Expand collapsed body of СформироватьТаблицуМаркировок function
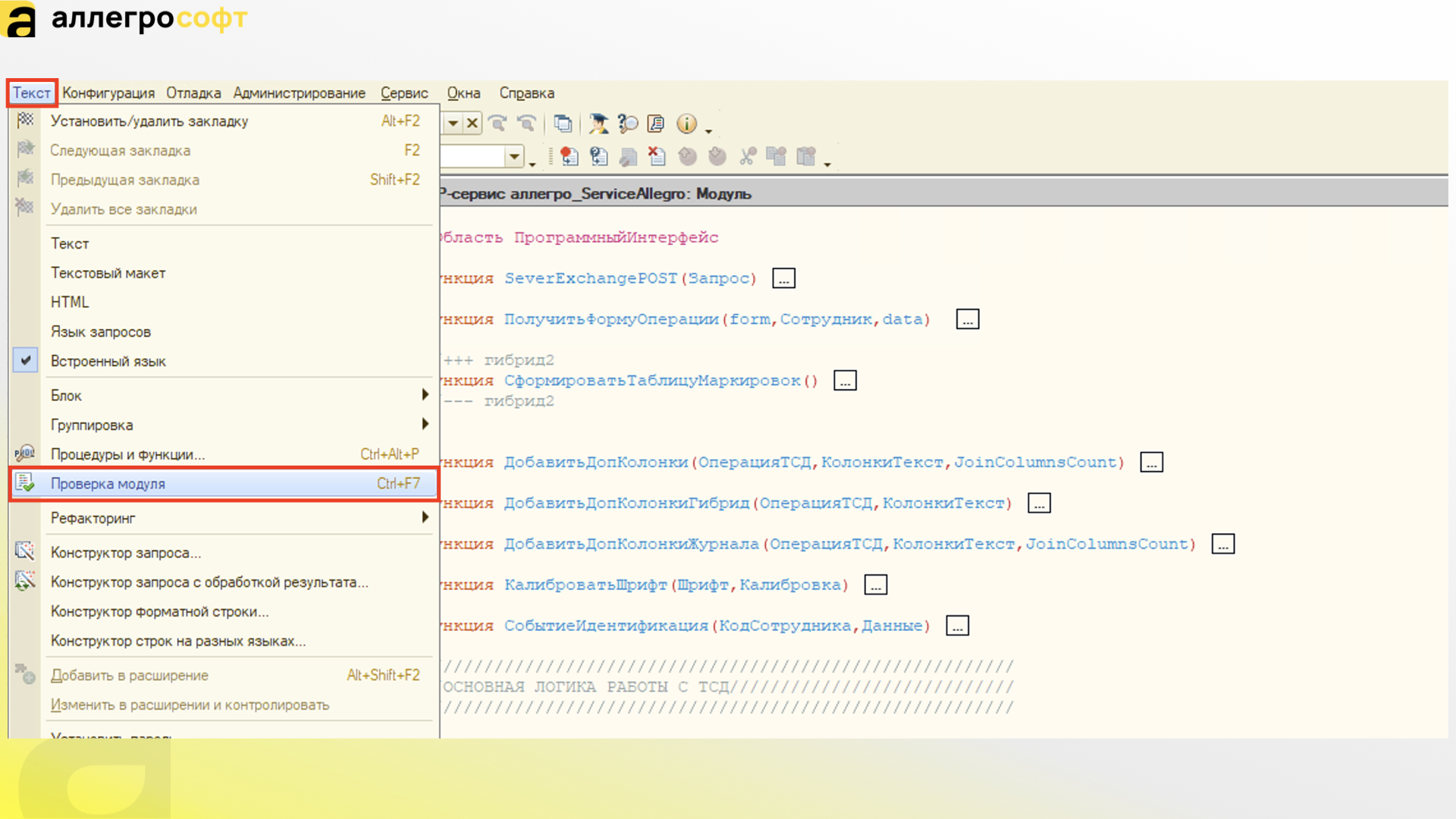Screen dimensions: 1456x819 click(845, 381)
